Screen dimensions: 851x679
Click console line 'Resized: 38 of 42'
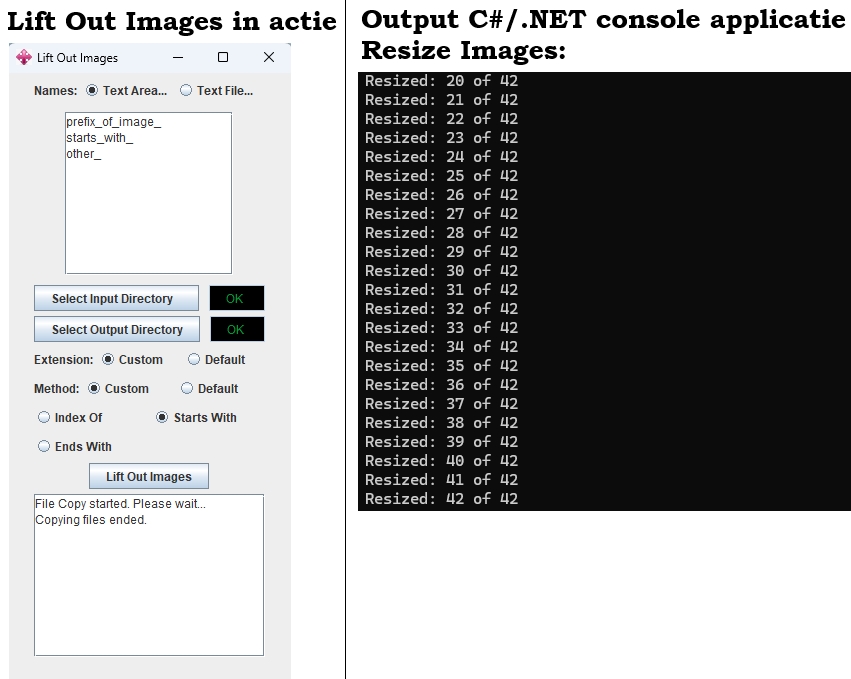(x=441, y=423)
